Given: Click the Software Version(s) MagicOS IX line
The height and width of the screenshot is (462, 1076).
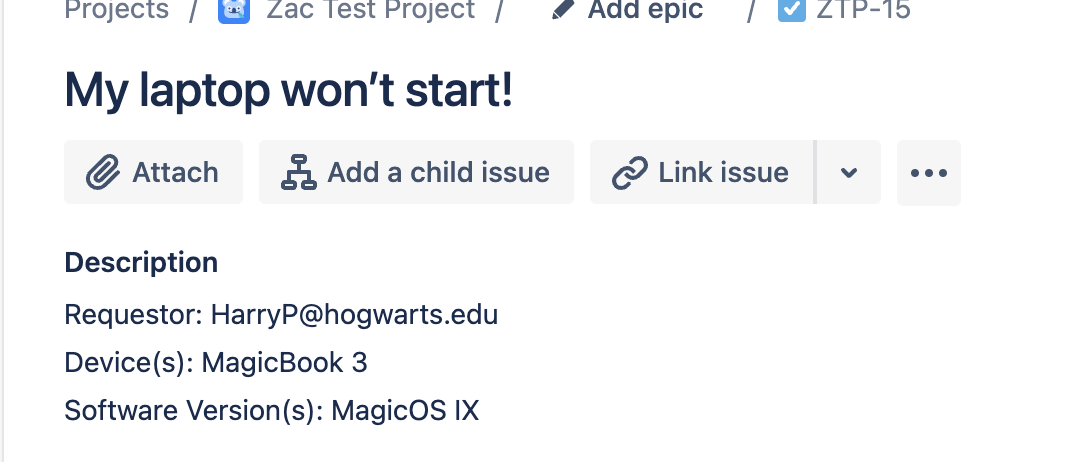Looking at the screenshot, I should pos(272,411).
